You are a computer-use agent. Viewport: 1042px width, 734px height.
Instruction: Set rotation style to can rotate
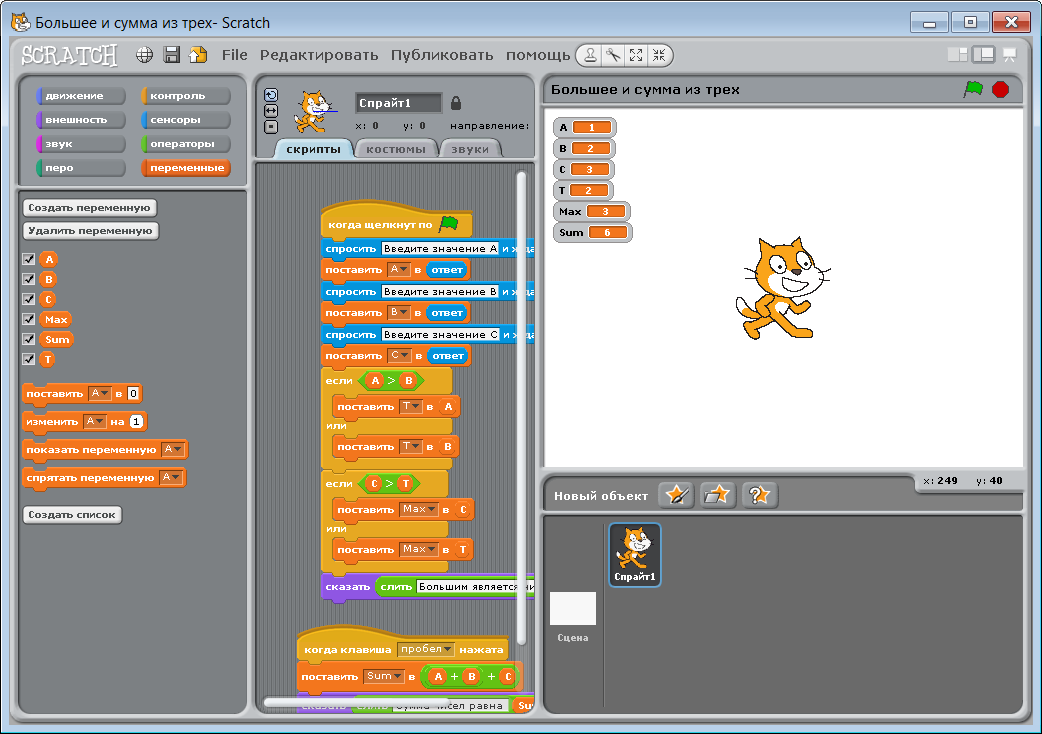[270, 95]
